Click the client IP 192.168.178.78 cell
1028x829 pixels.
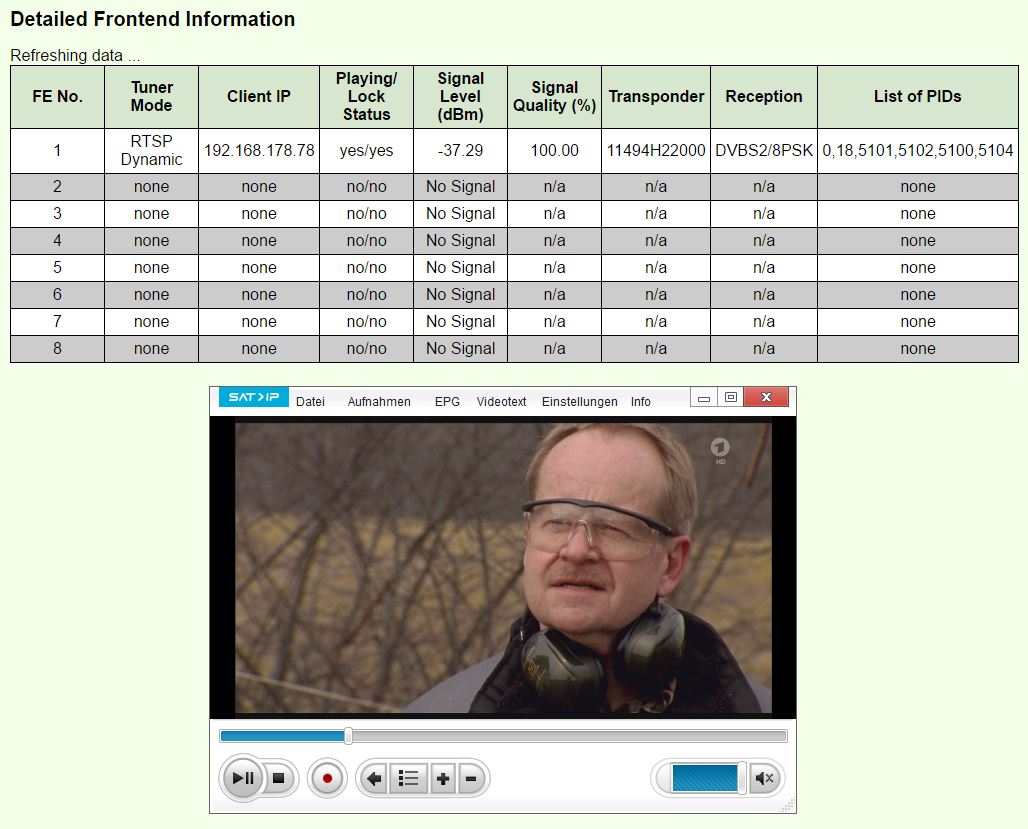(259, 150)
